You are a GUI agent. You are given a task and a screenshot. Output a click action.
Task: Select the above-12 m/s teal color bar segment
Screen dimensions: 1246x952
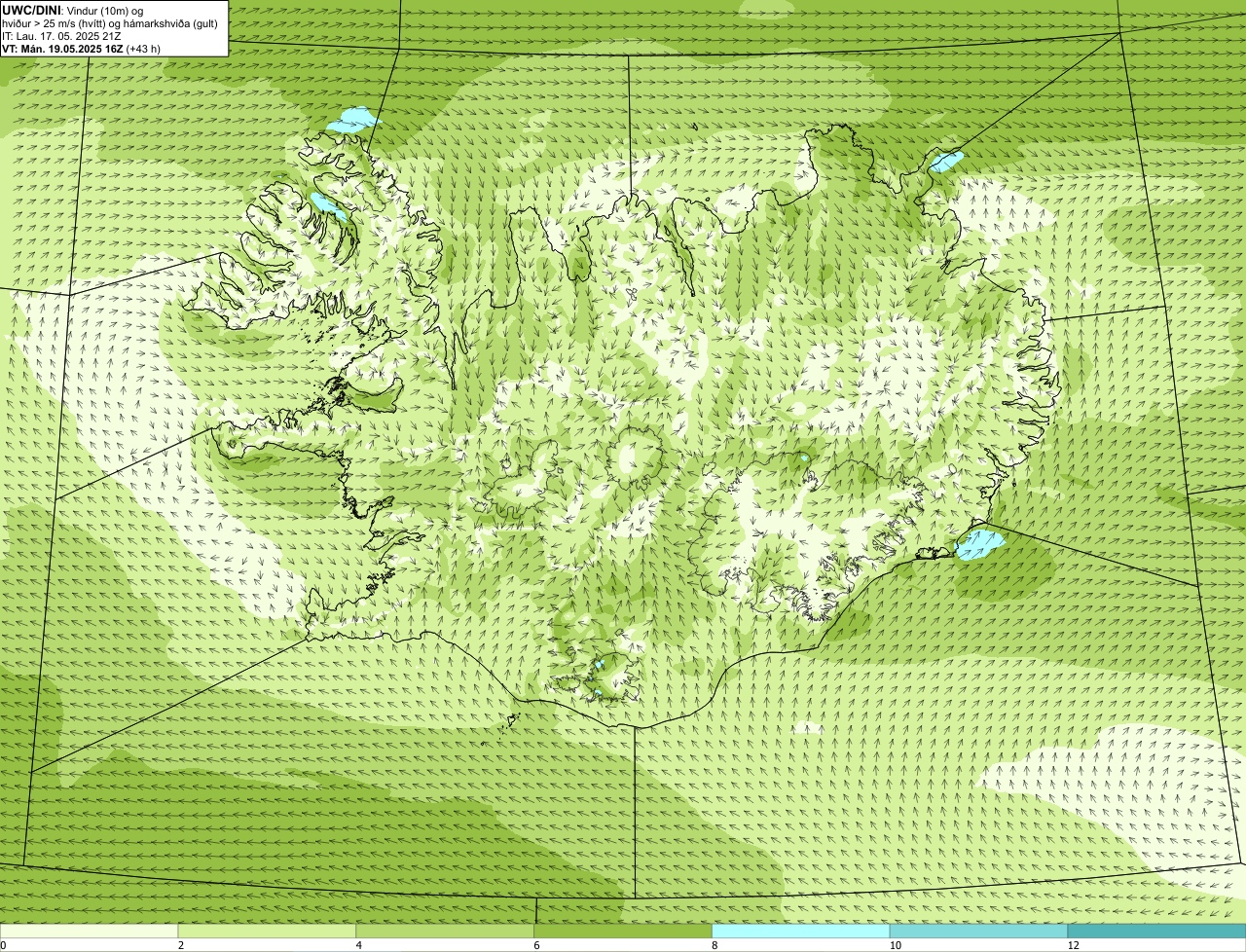(x=1156, y=932)
